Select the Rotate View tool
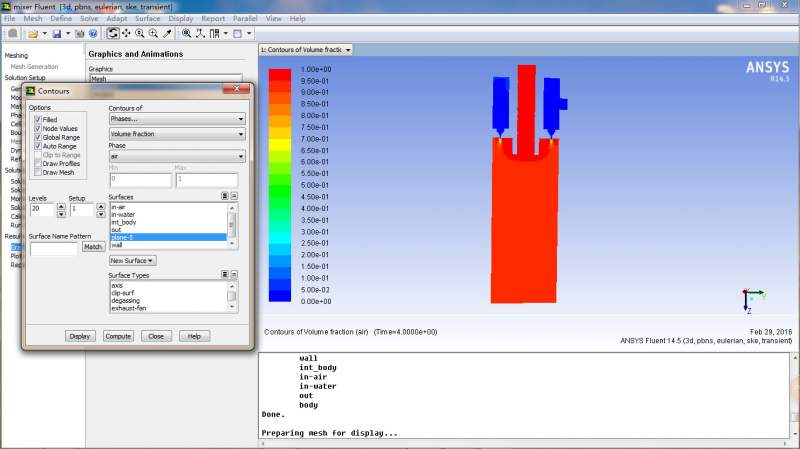This screenshot has width=800, height=449. (113, 34)
